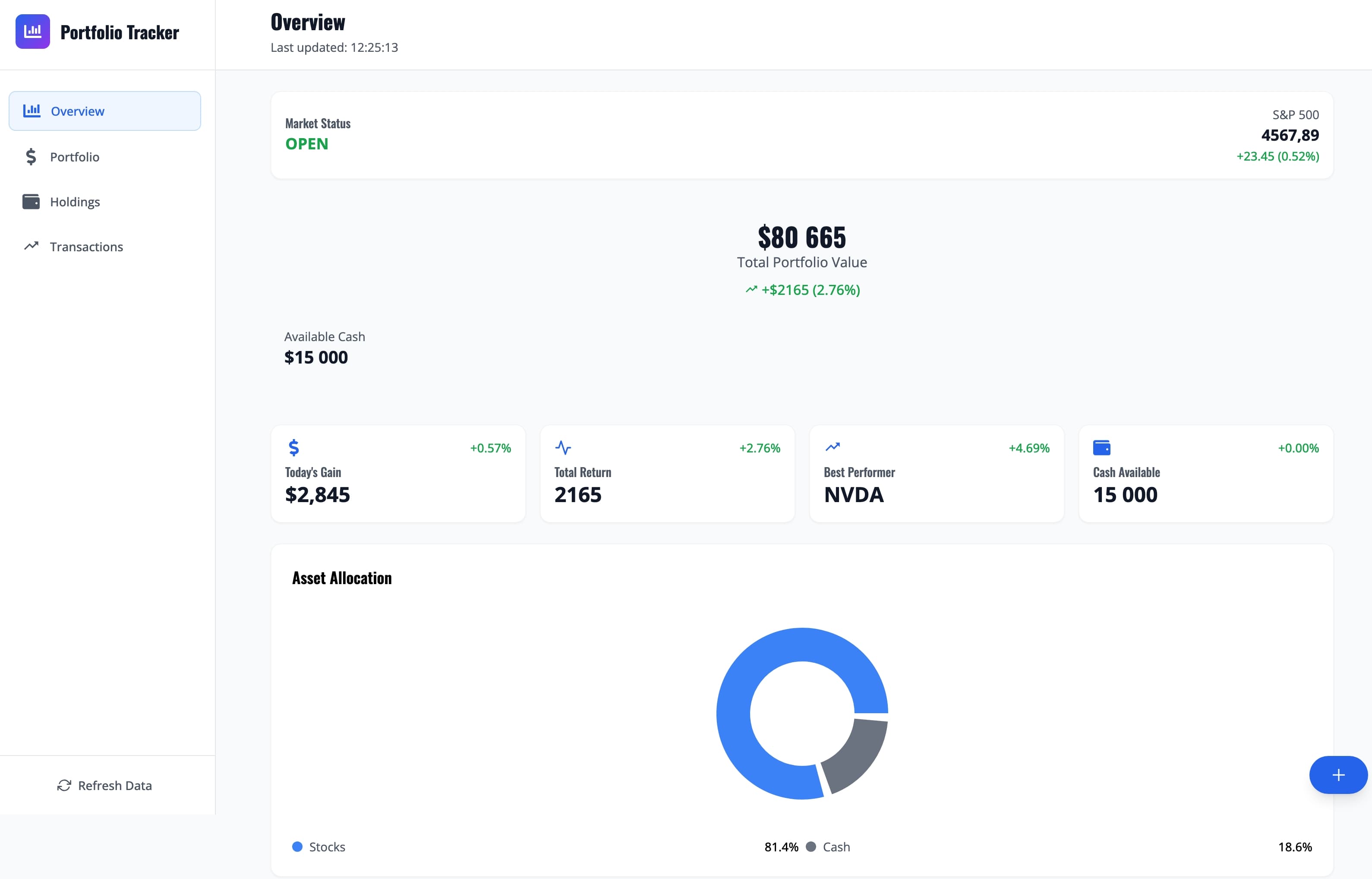Select the trending line icon beside Transactions
Viewport: 1372px width, 879px height.
(x=32, y=246)
